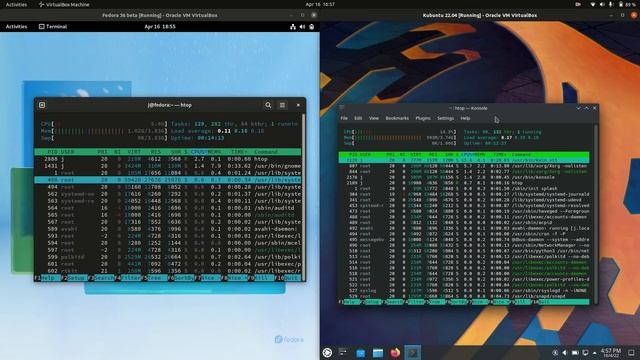Sort by CPU% column in Fedora htop
This screenshot has height=360, width=640.
[x=198, y=152]
